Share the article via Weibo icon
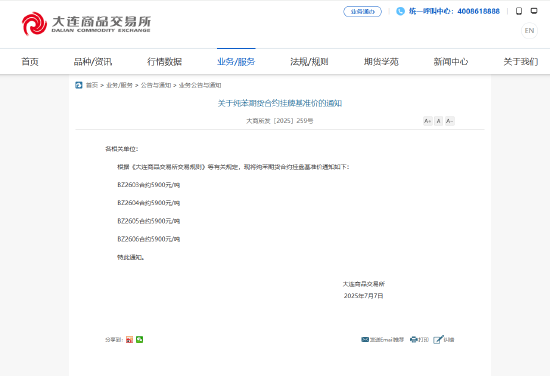 coord(129,340)
